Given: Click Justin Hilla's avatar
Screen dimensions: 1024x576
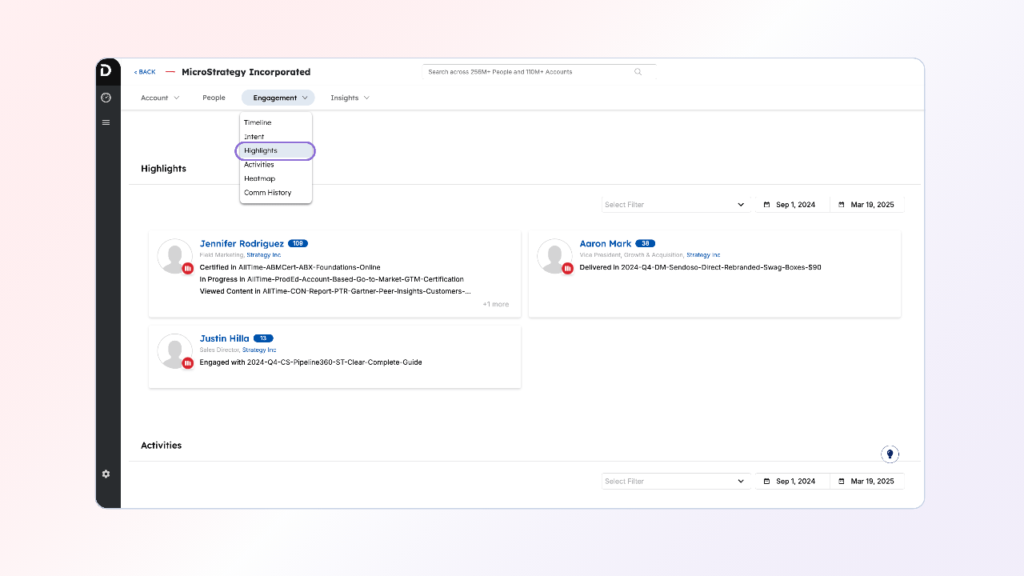Looking at the screenshot, I should click(174, 351).
